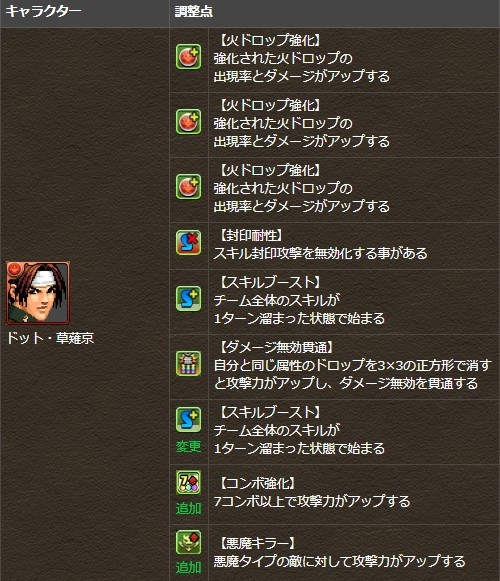The image size is (500, 581).
Task: Click the 【ダメージ無効貫通】 heading text
Action: point(277,347)
